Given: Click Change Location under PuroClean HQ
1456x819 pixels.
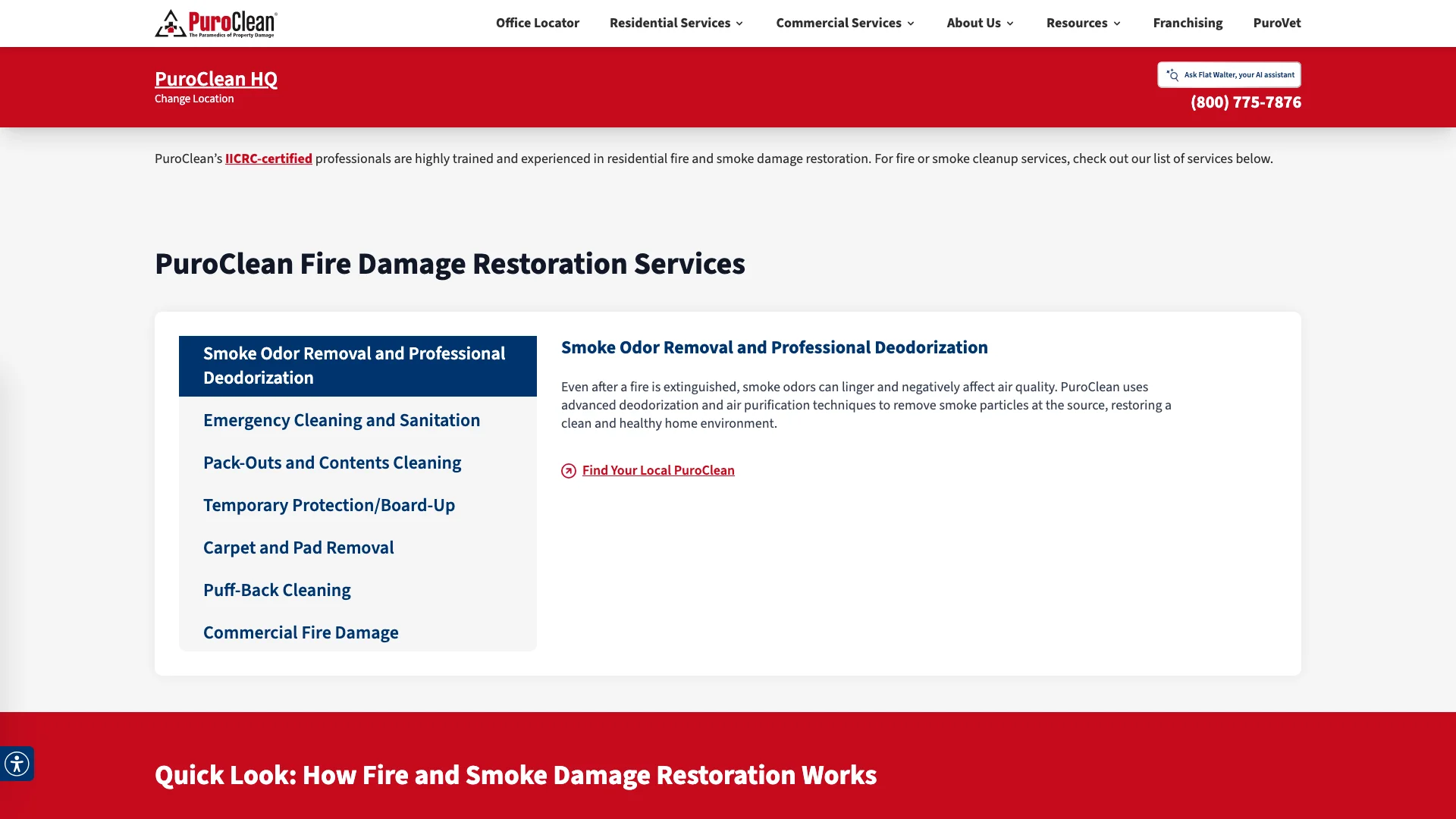Looking at the screenshot, I should [194, 99].
